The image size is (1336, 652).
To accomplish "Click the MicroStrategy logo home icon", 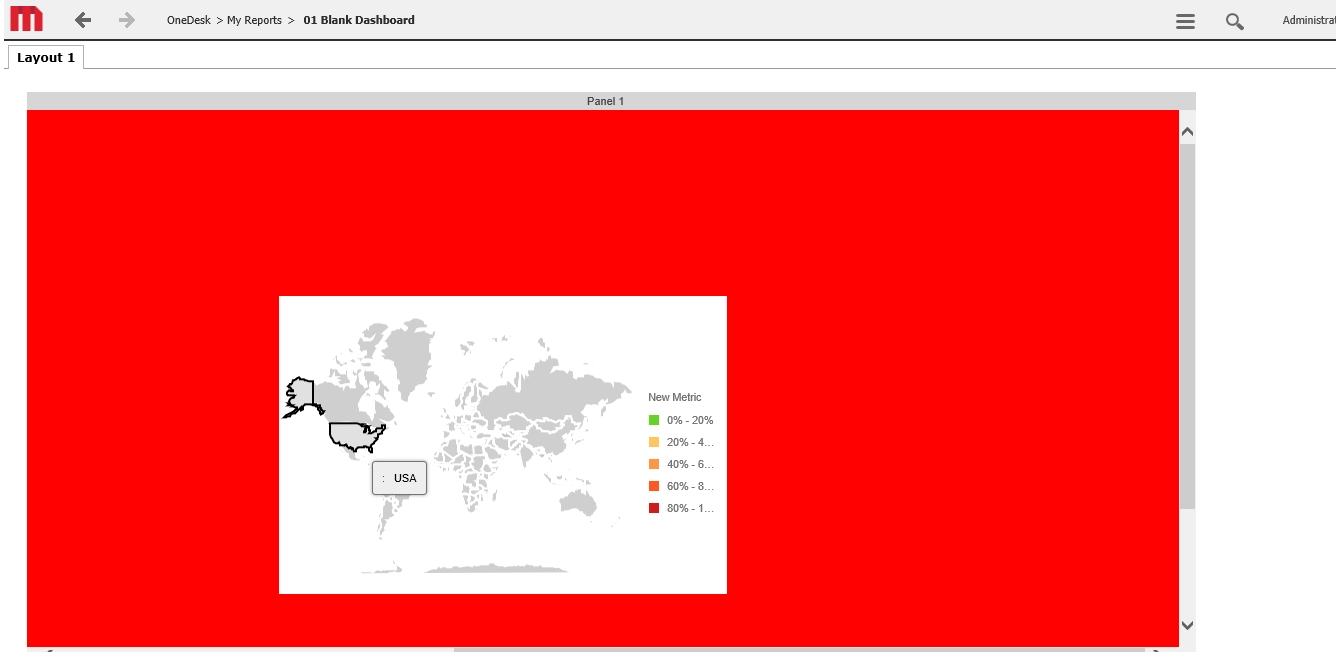I will (27, 20).
